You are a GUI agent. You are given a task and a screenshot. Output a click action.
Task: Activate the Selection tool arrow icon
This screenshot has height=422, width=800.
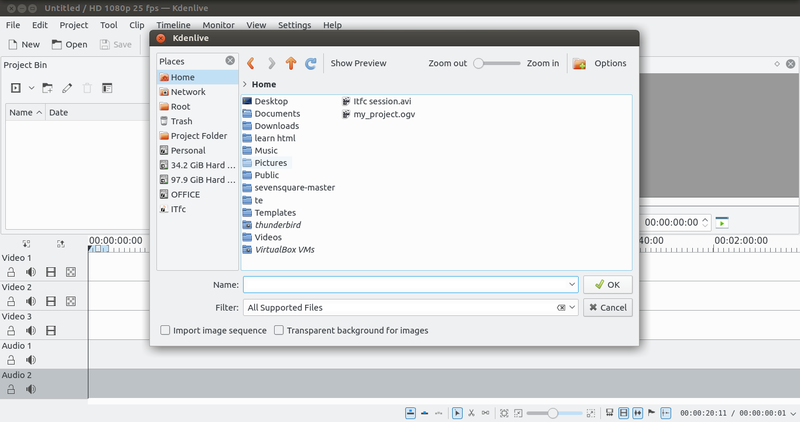coord(457,413)
